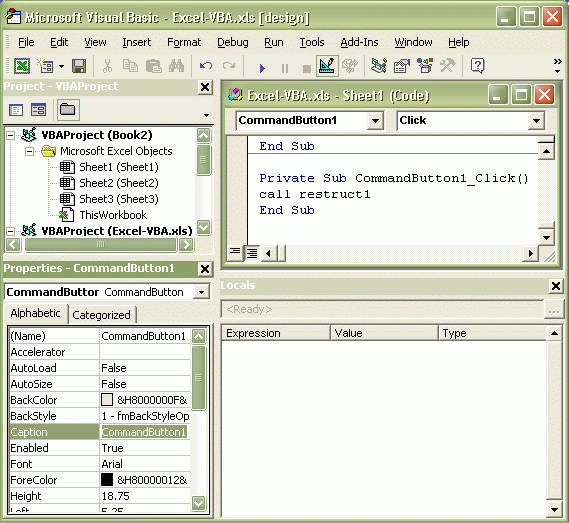This screenshot has height=523, width=569.
Task: Click the Object Browser toolbar icon
Action: point(425,66)
